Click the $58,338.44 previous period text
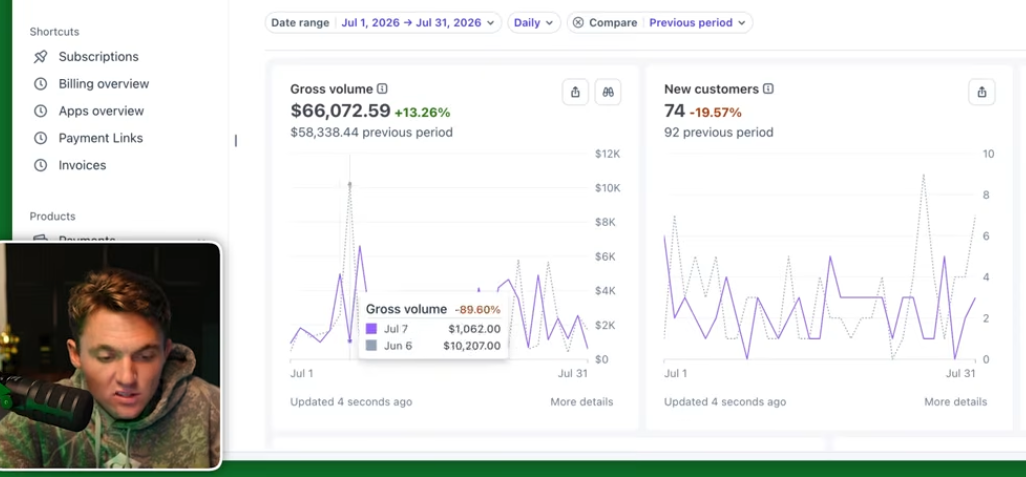The width and height of the screenshot is (1026, 477). click(372, 132)
